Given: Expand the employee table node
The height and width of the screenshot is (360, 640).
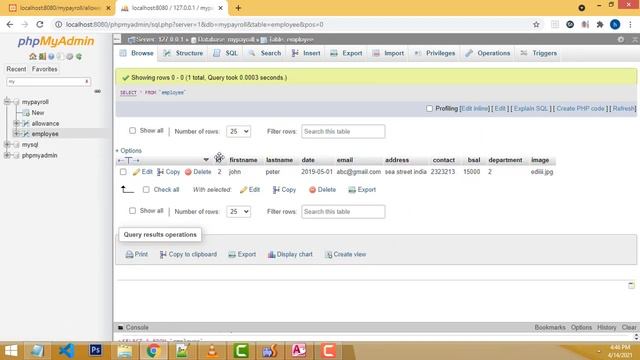Looking at the screenshot, I should coord(16,134).
